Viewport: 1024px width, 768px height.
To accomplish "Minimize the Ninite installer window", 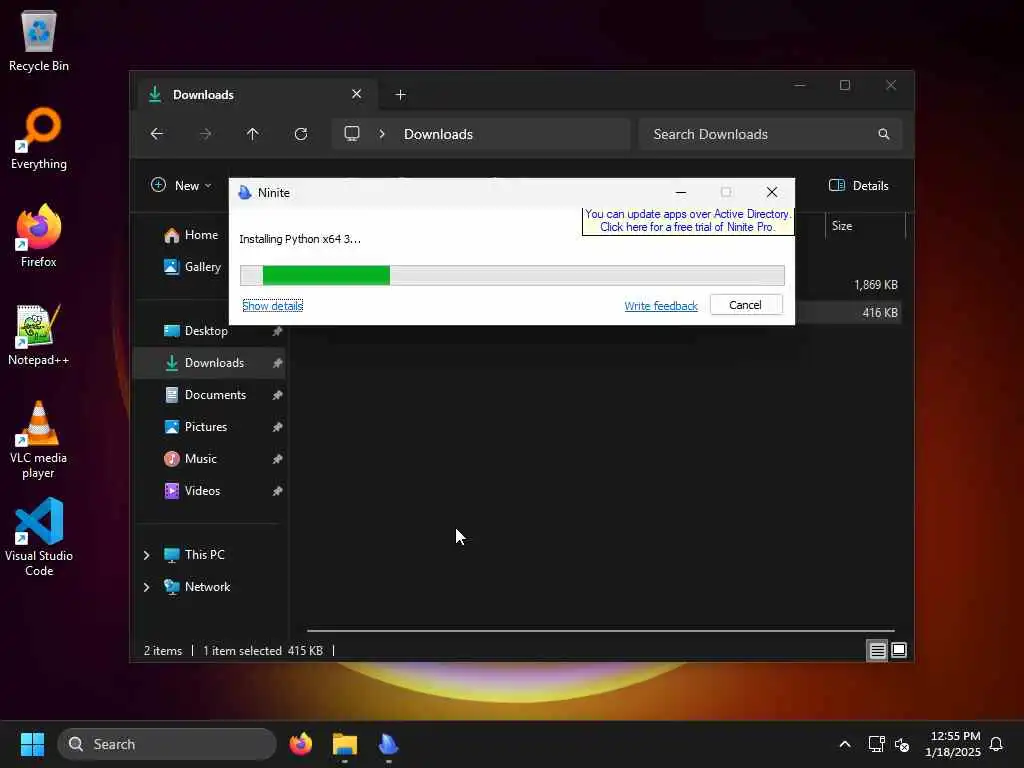I will [680, 192].
